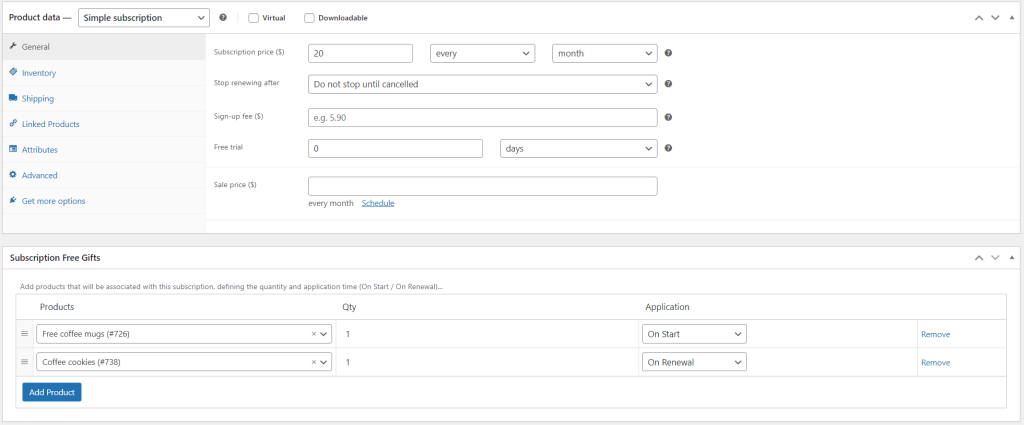Click help icon beside Sign-up fee field
The image size is (1024, 425).
click(x=668, y=117)
